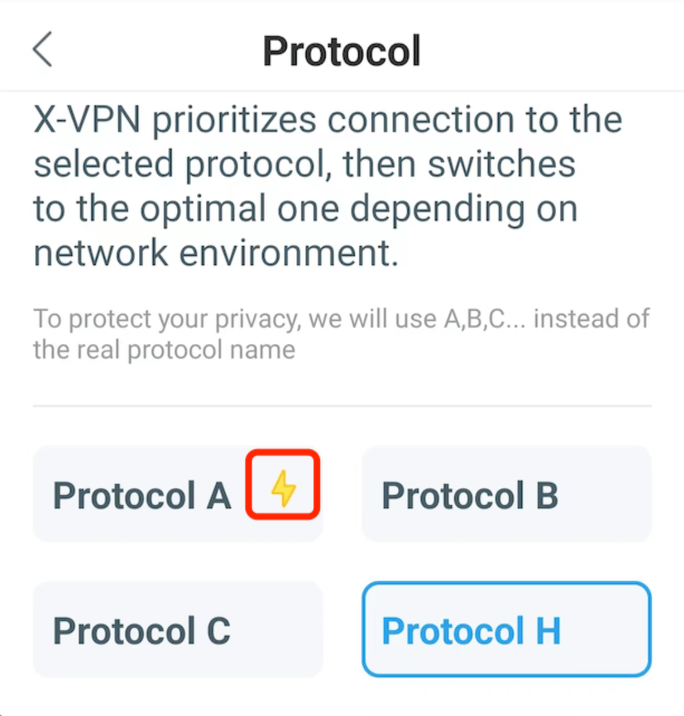This screenshot has height=716, width=684.
Task: Click the 'To protect your privacy' phrase
Action: point(167,319)
